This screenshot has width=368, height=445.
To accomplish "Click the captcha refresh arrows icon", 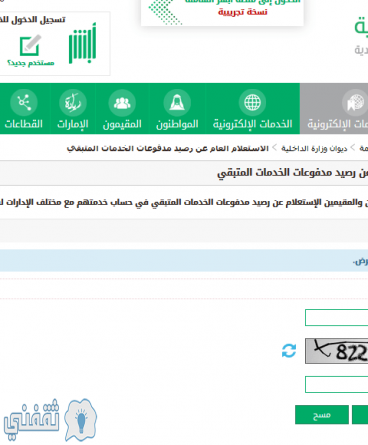I will click(x=289, y=351).
